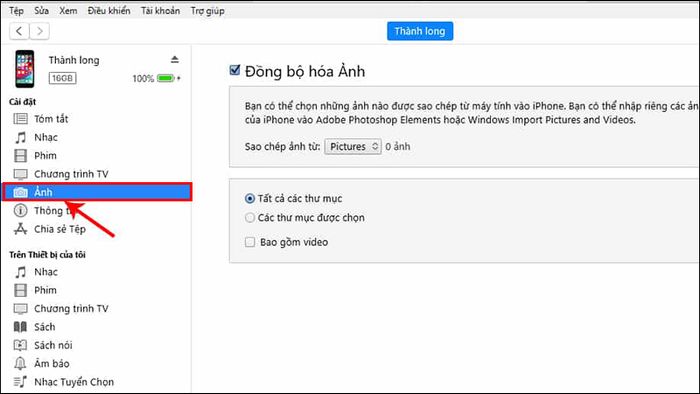Open the Pictures source dropdown

[353, 146]
